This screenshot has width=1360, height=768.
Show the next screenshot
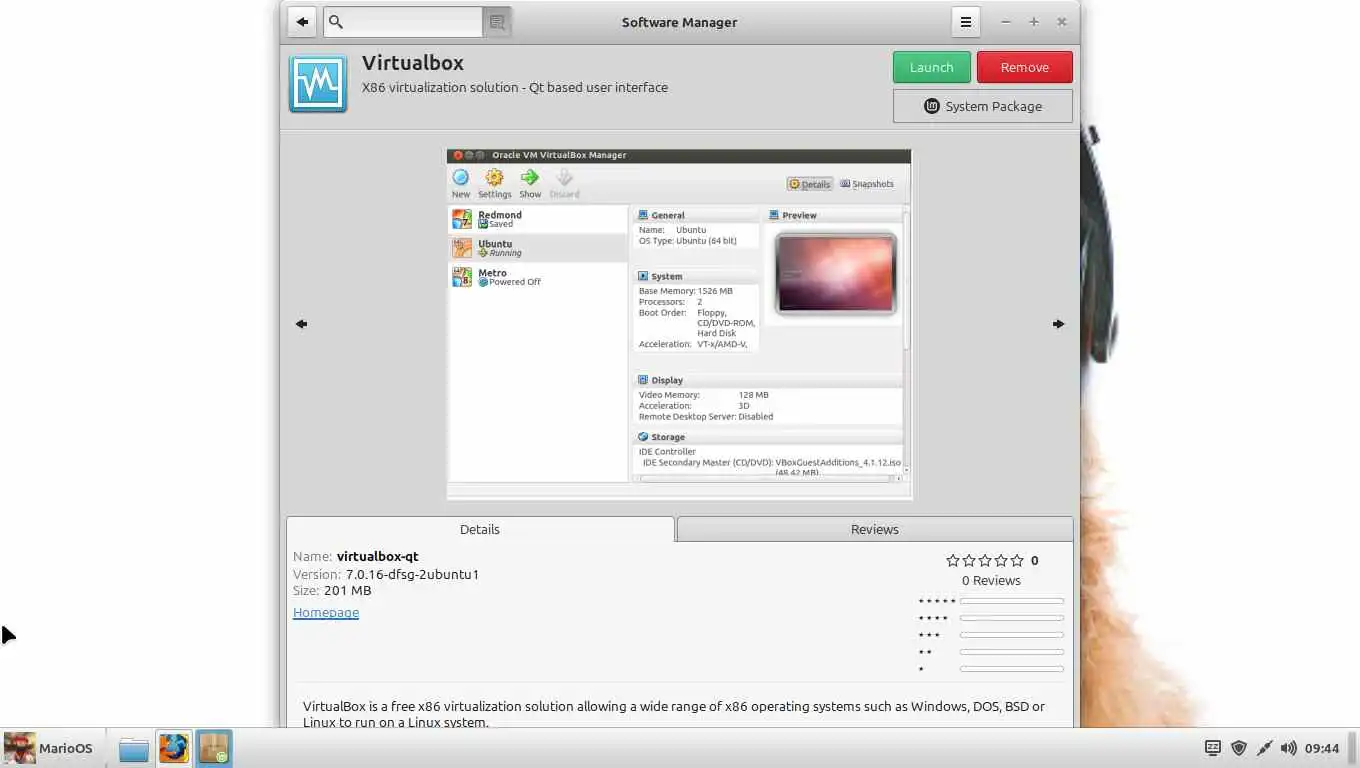point(1059,324)
